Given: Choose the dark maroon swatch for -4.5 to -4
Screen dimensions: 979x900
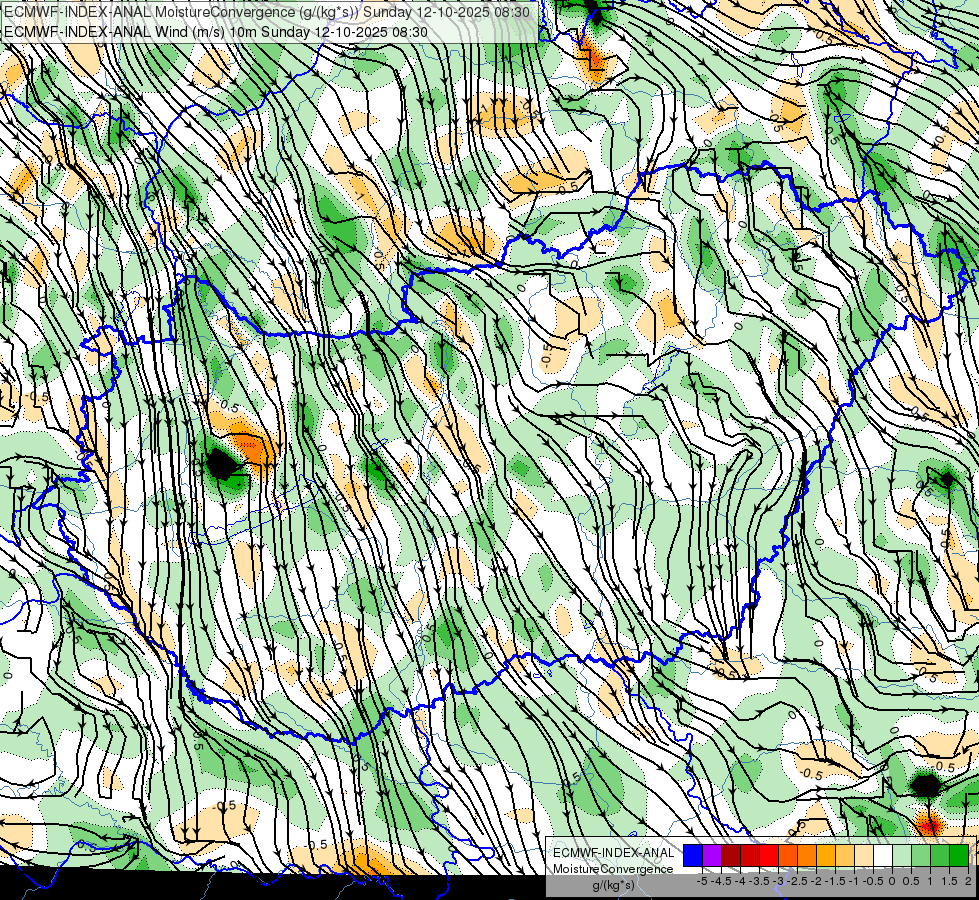Looking at the screenshot, I should (x=731, y=855).
